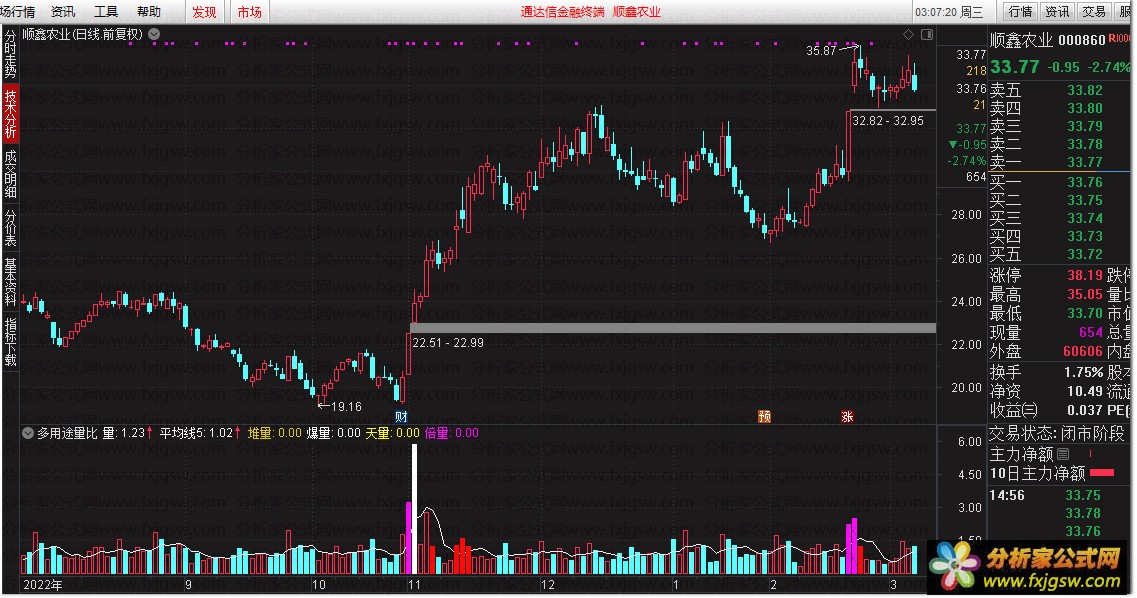Toggle the side panel layout icon
Screen dimensions: 1137x598
927,34
